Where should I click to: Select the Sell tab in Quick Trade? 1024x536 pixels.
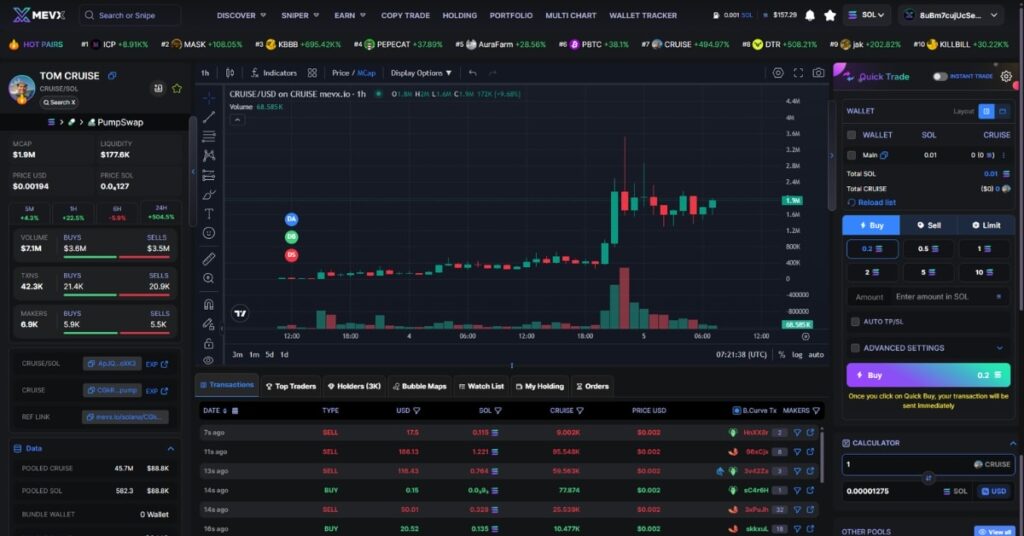[929, 225]
